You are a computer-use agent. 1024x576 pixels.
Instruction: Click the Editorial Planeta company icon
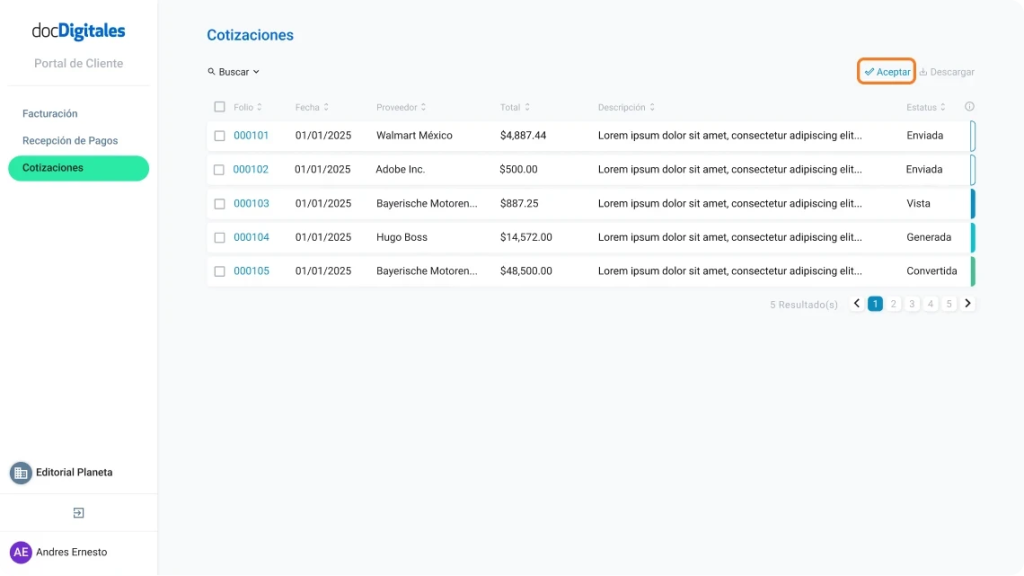21,471
